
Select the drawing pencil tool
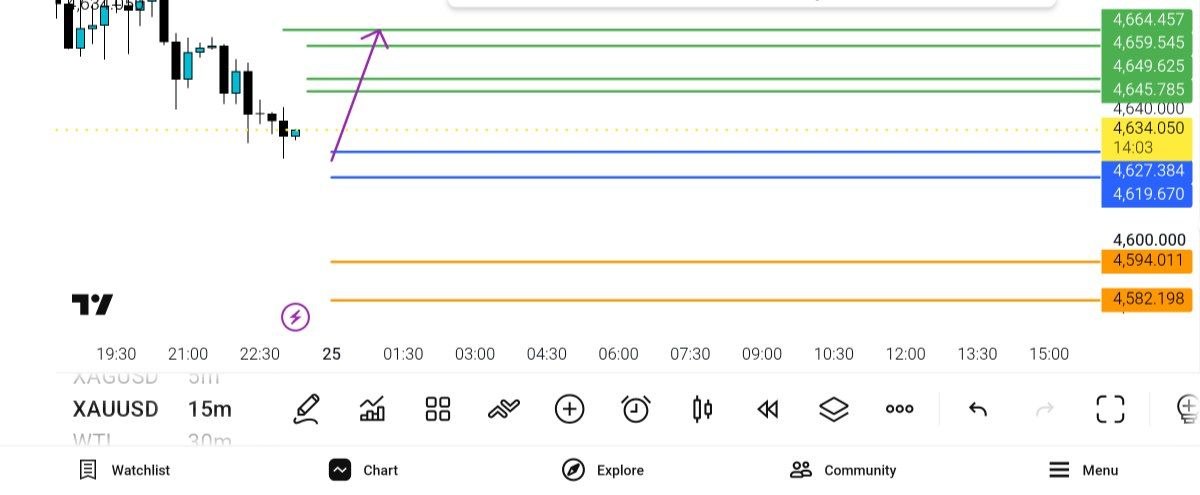[x=307, y=409]
